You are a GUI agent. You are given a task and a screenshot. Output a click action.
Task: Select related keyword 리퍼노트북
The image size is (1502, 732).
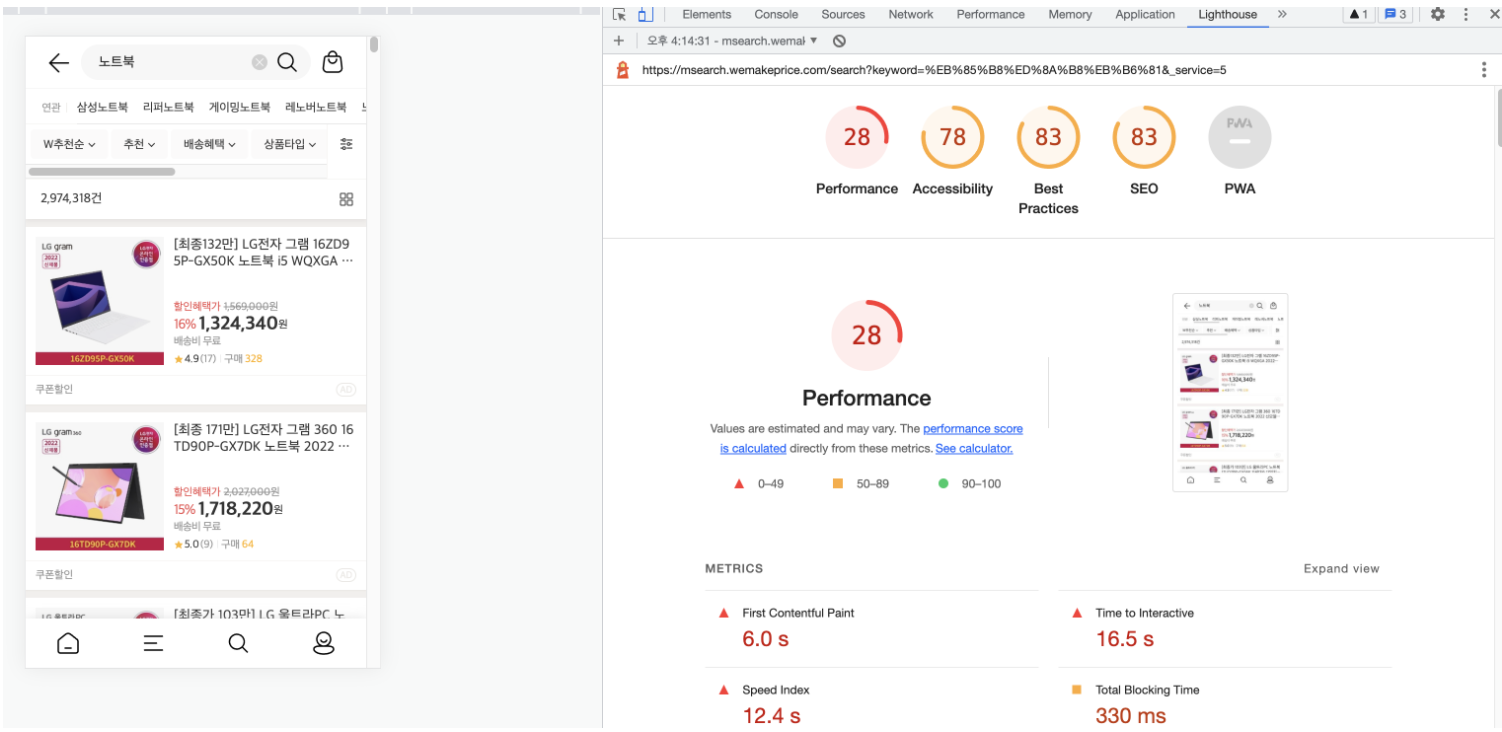click(168, 107)
